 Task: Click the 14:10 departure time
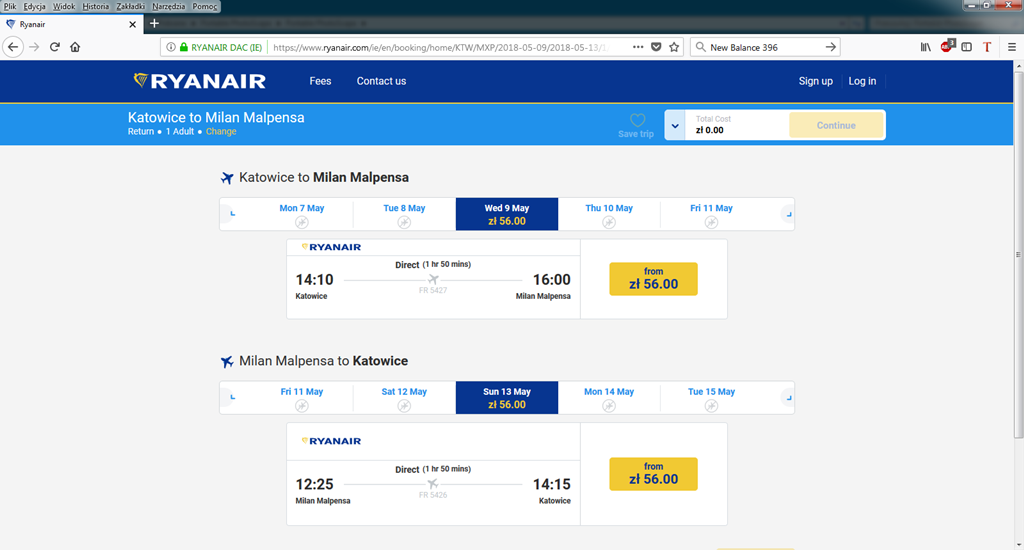[315, 280]
